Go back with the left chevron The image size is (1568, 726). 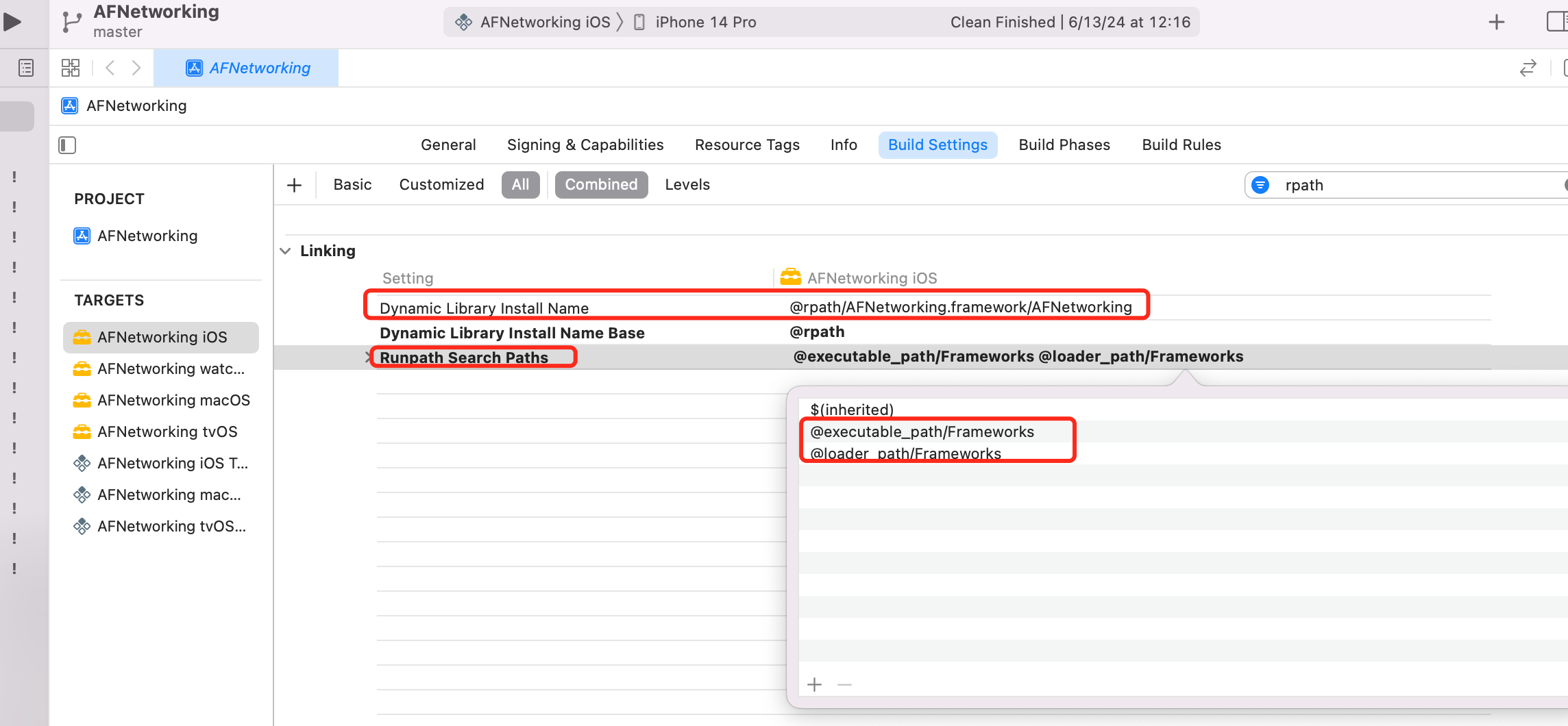110,68
